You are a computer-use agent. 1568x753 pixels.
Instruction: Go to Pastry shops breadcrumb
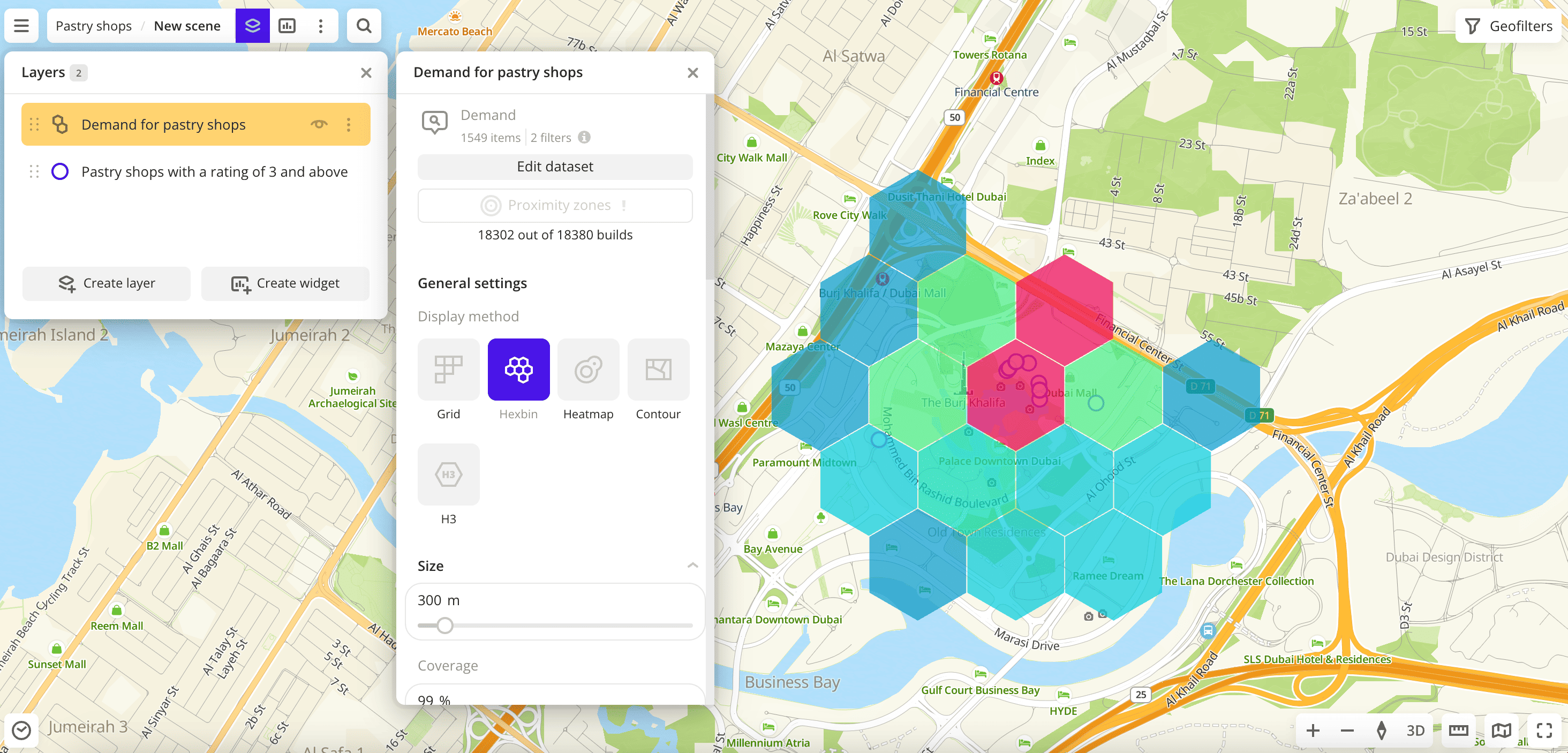tap(93, 26)
